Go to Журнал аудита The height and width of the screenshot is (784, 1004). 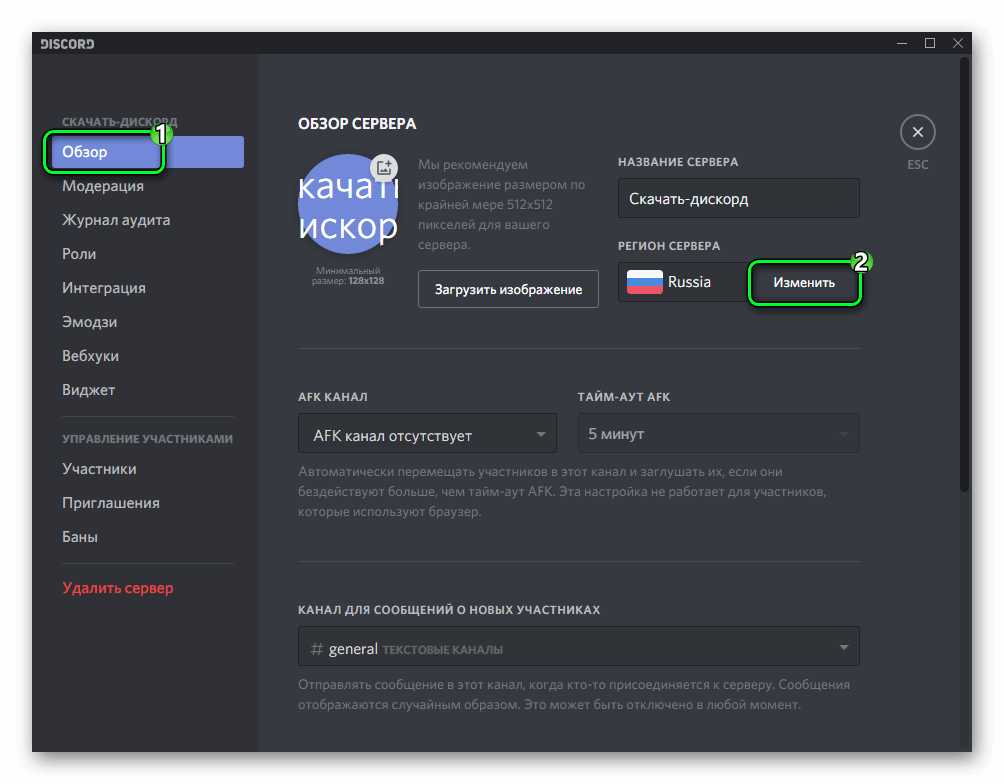pos(116,220)
